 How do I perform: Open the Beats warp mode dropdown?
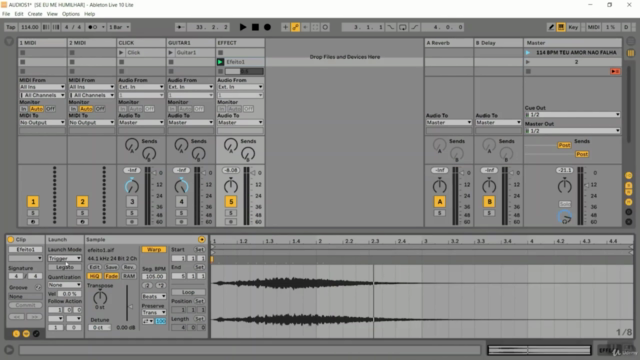[x=154, y=296]
